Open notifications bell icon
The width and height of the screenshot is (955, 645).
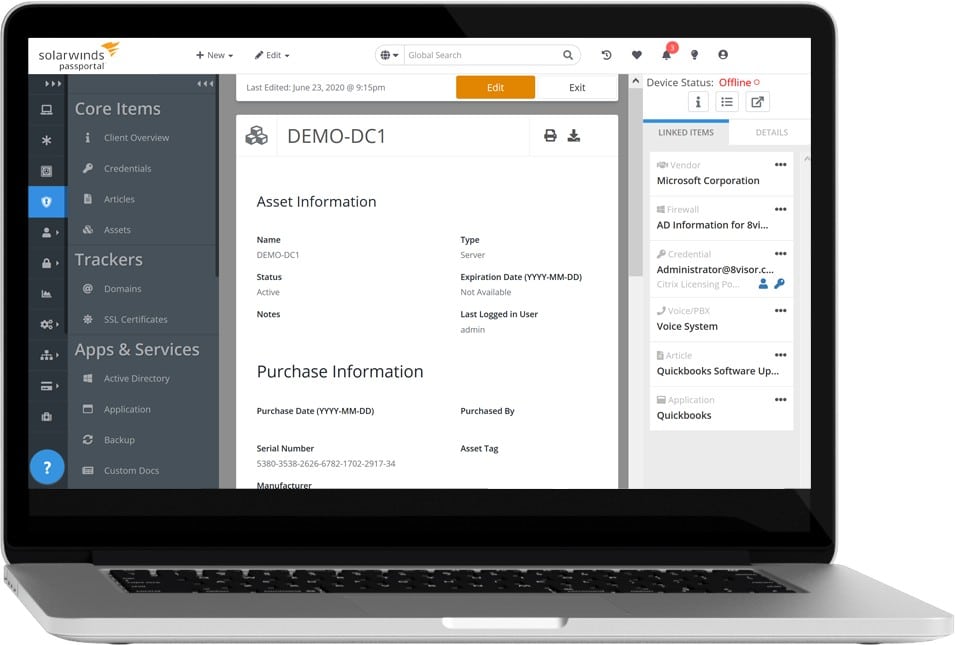[666, 55]
